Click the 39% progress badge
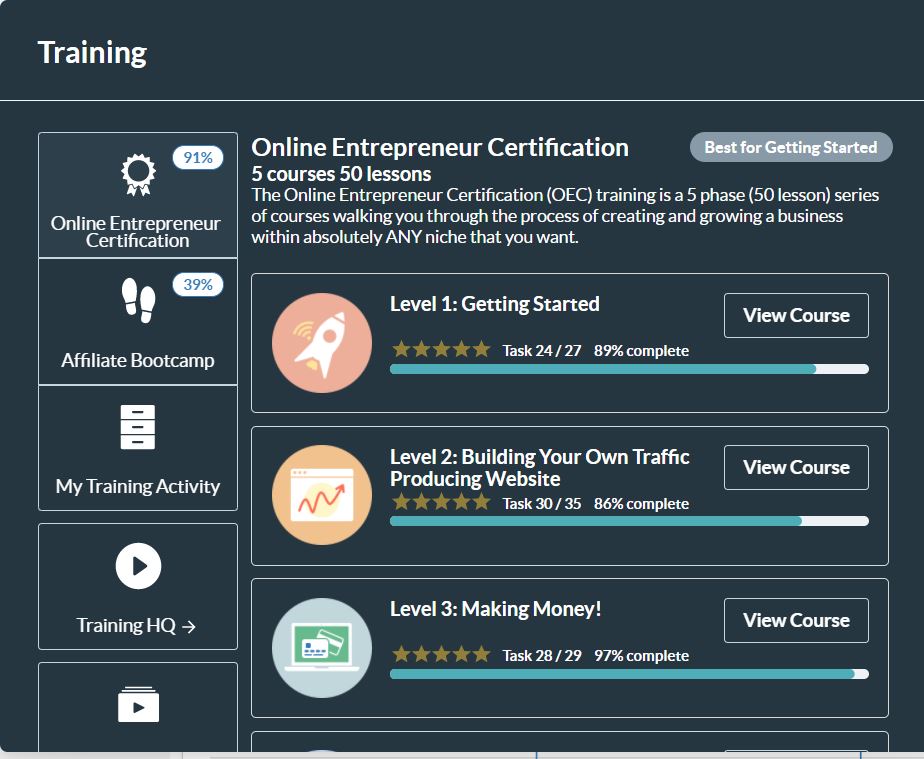This screenshot has width=924, height=759. pos(198,285)
